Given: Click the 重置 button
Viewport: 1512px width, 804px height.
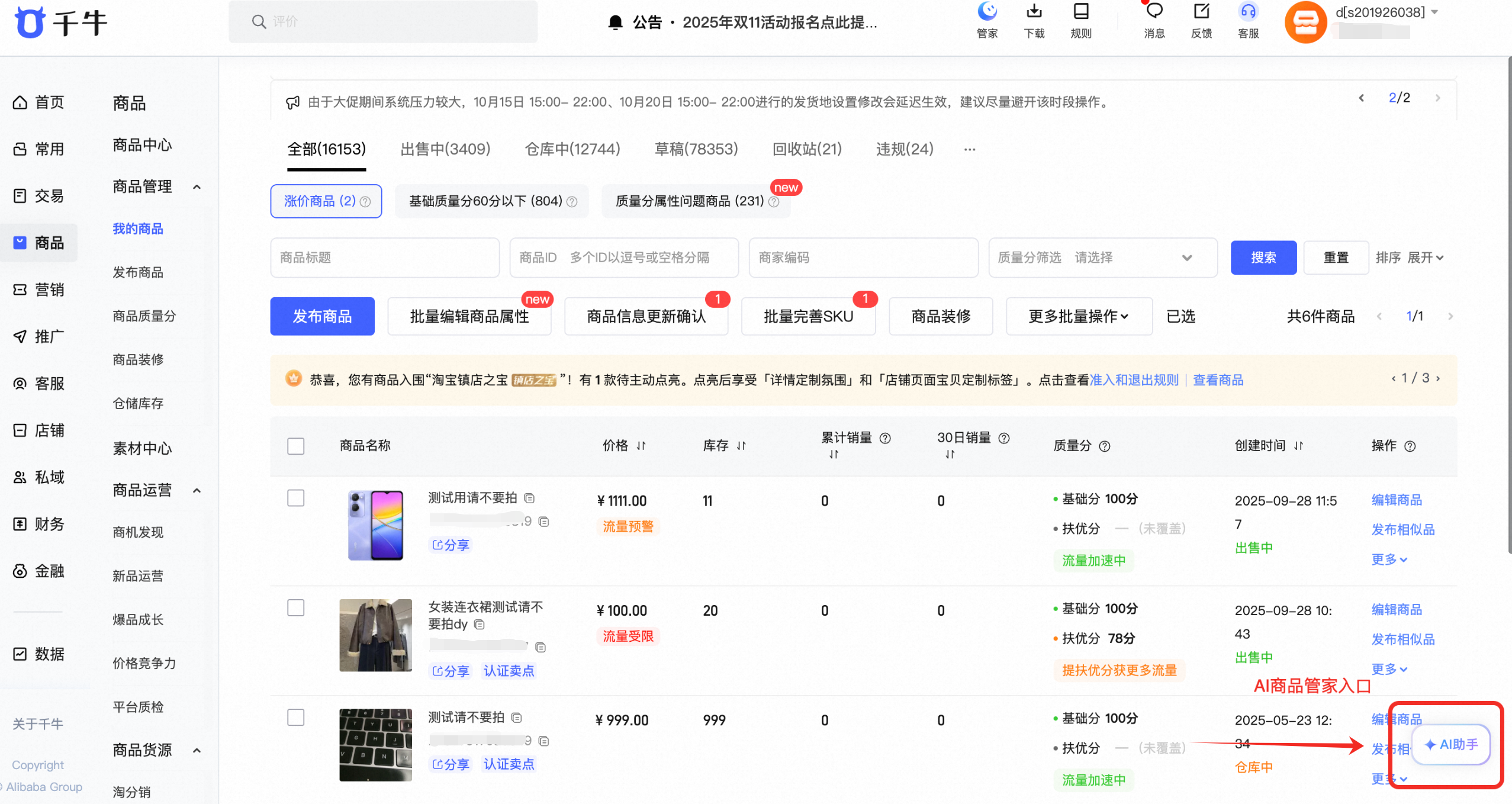Looking at the screenshot, I should coord(1336,258).
